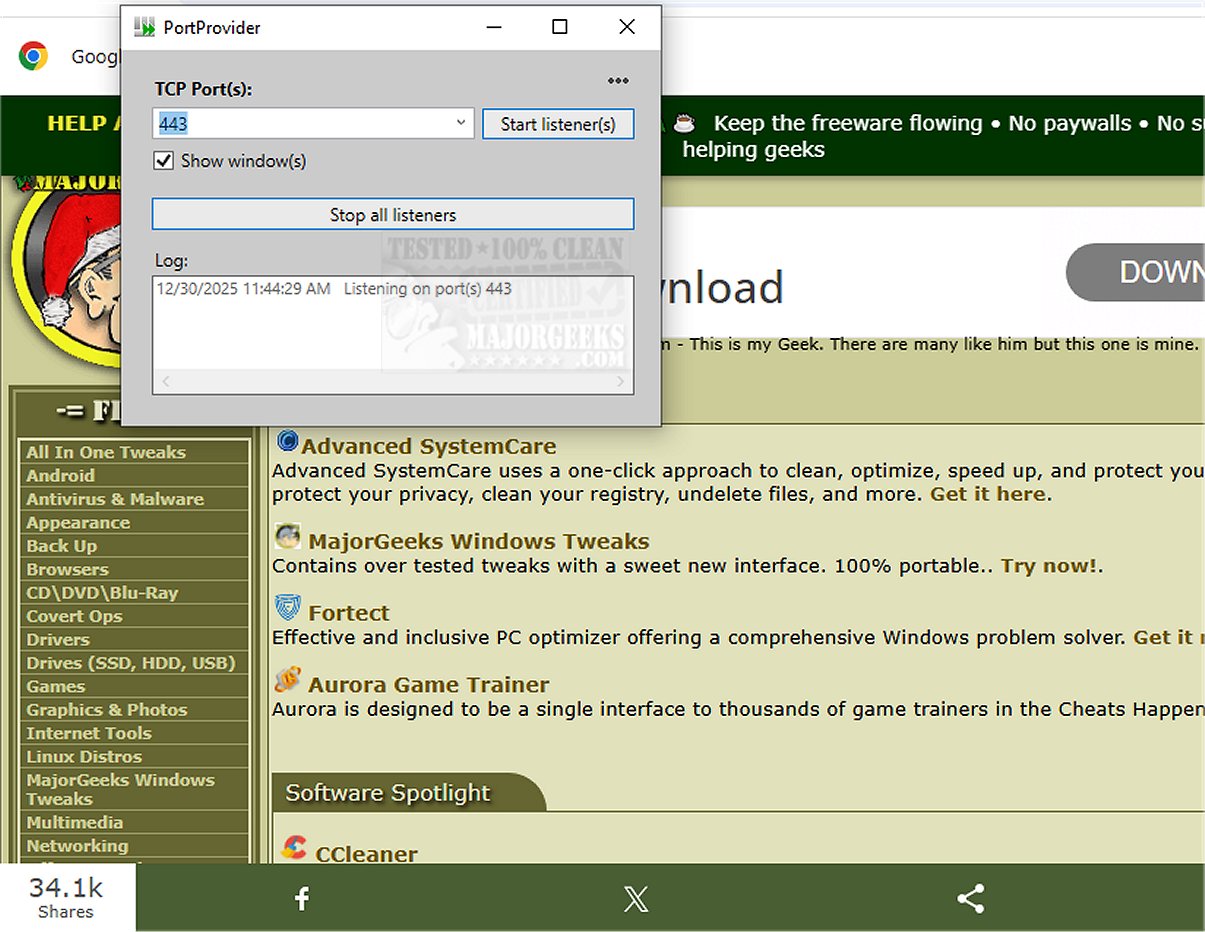The image size is (1205, 932).
Task: Click the Aurora Game Trainer icon
Action: click(287, 681)
